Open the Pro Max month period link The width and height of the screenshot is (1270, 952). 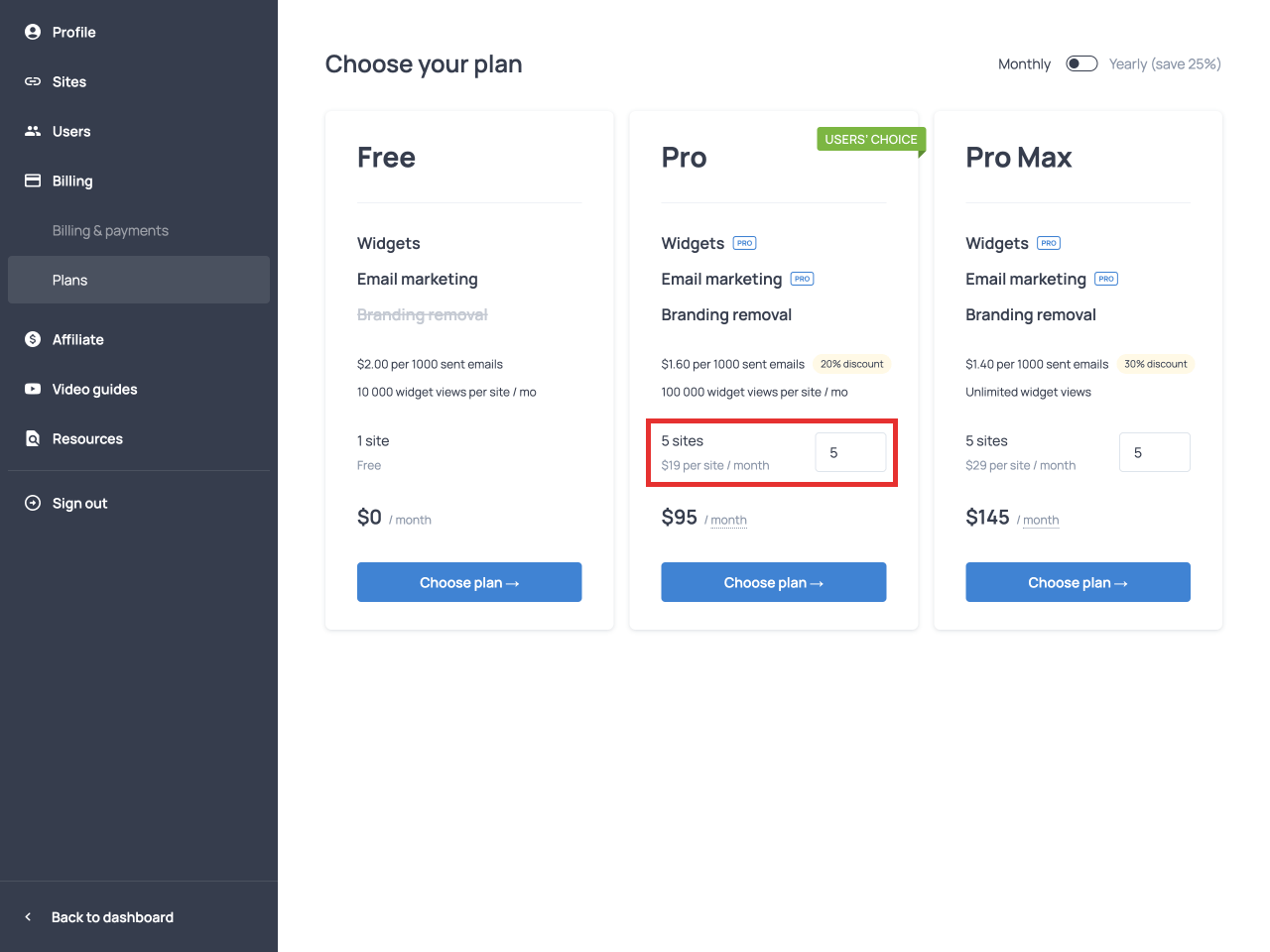[x=1041, y=520]
